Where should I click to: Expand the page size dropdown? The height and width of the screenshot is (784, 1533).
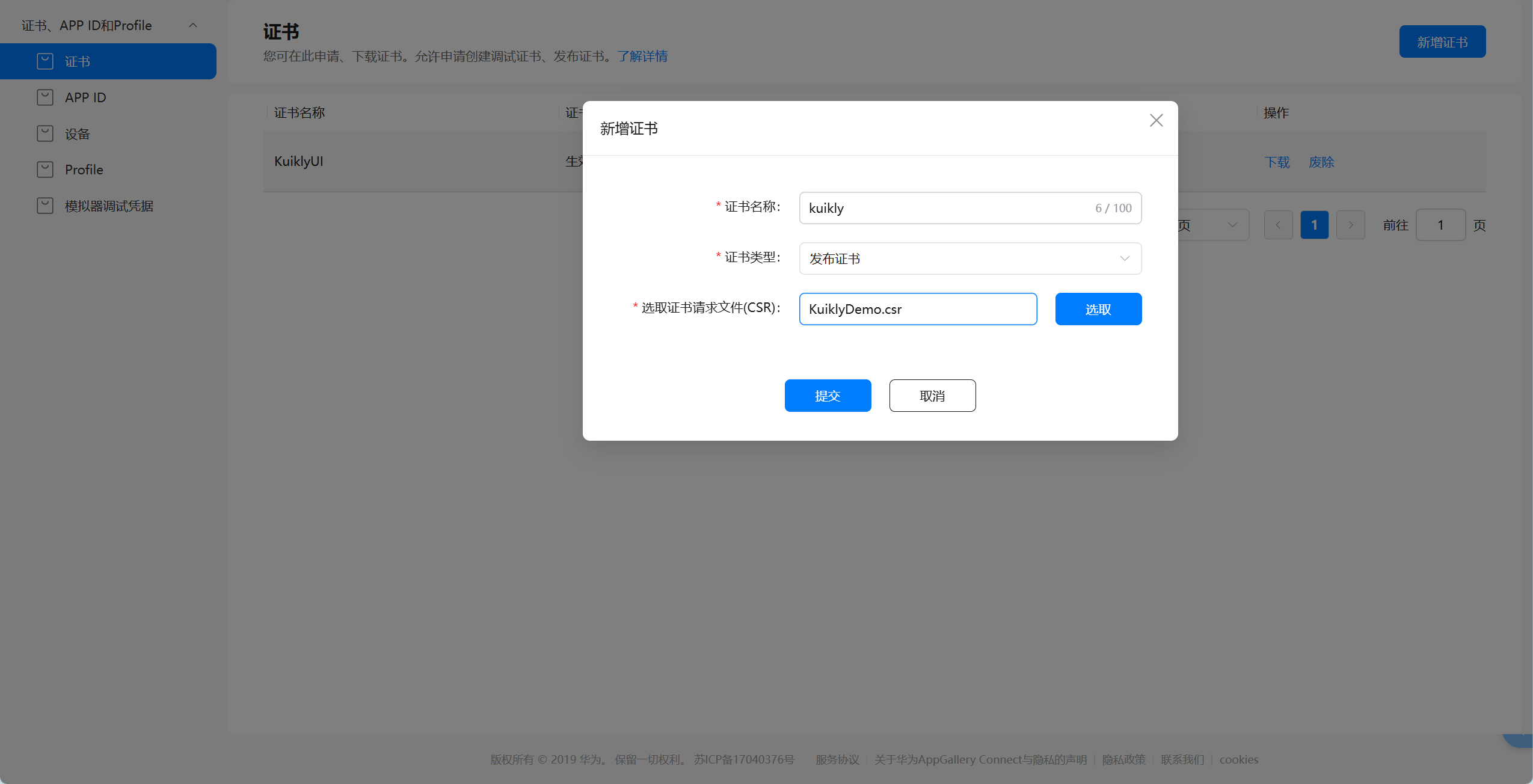[x=1230, y=224]
